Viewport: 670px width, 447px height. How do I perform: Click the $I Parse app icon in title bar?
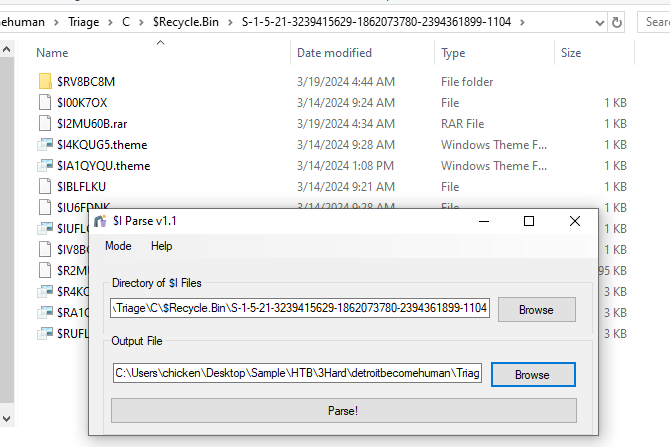(x=99, y=220)
